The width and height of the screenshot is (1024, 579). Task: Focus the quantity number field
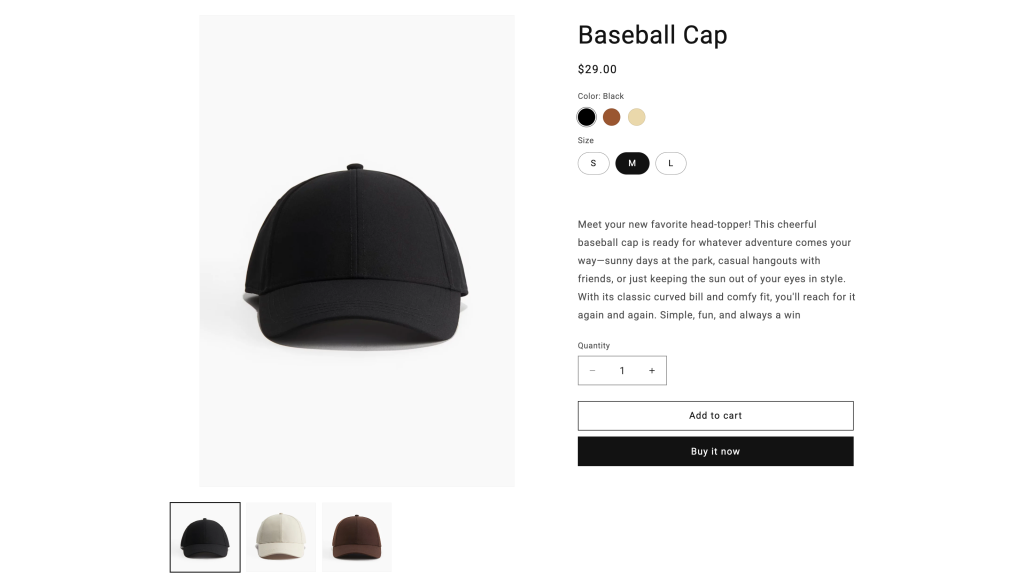pos(622,371)
